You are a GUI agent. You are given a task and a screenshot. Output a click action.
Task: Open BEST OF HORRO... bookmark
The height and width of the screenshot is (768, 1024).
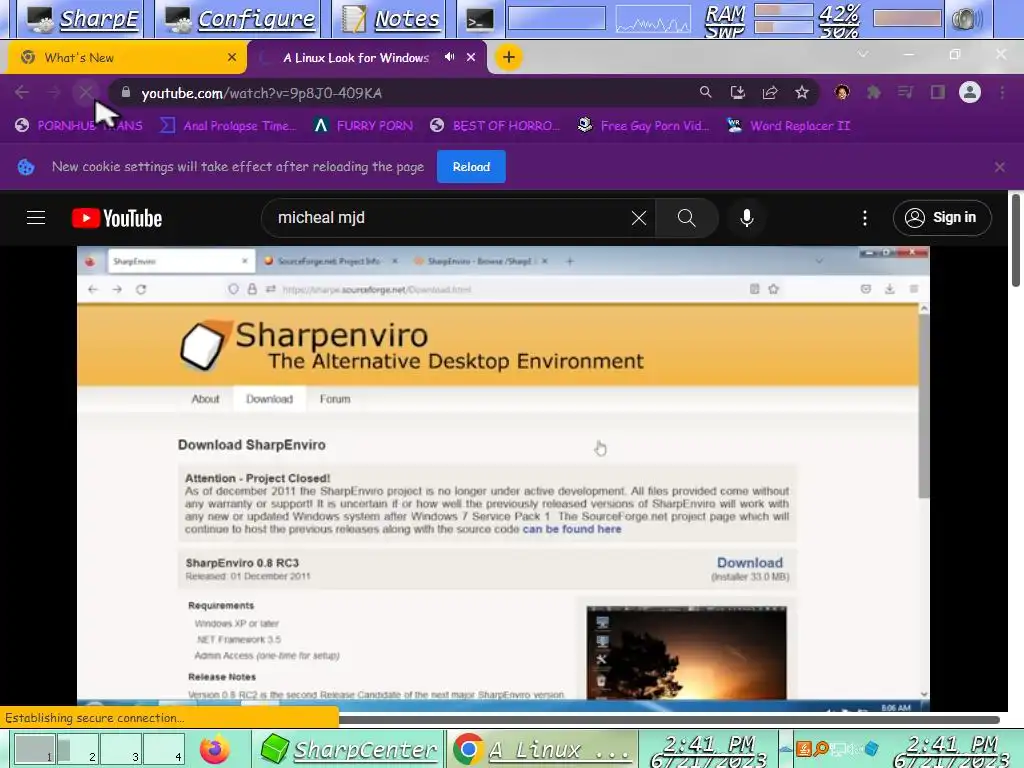tap(495, 125)
